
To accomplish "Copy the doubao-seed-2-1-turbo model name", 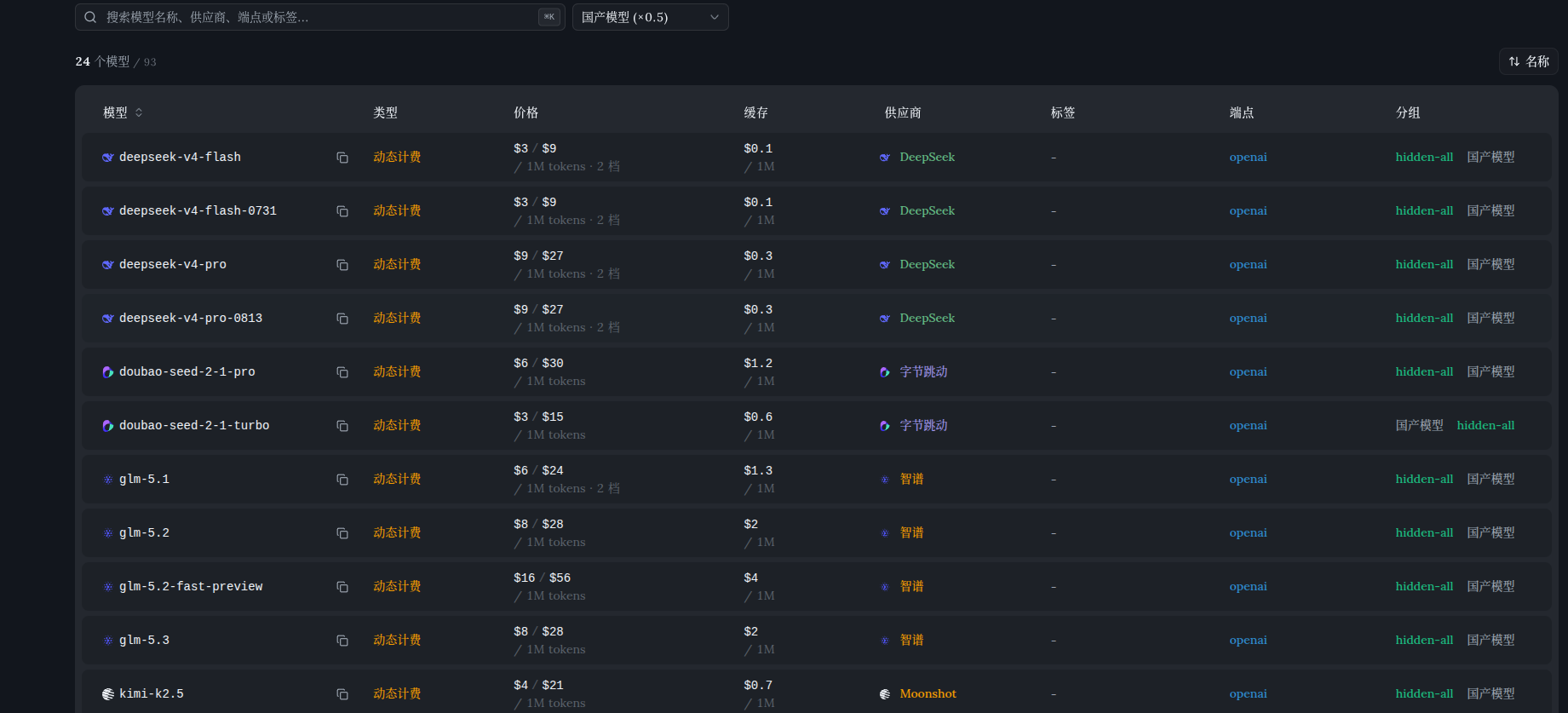I will 342,426.
